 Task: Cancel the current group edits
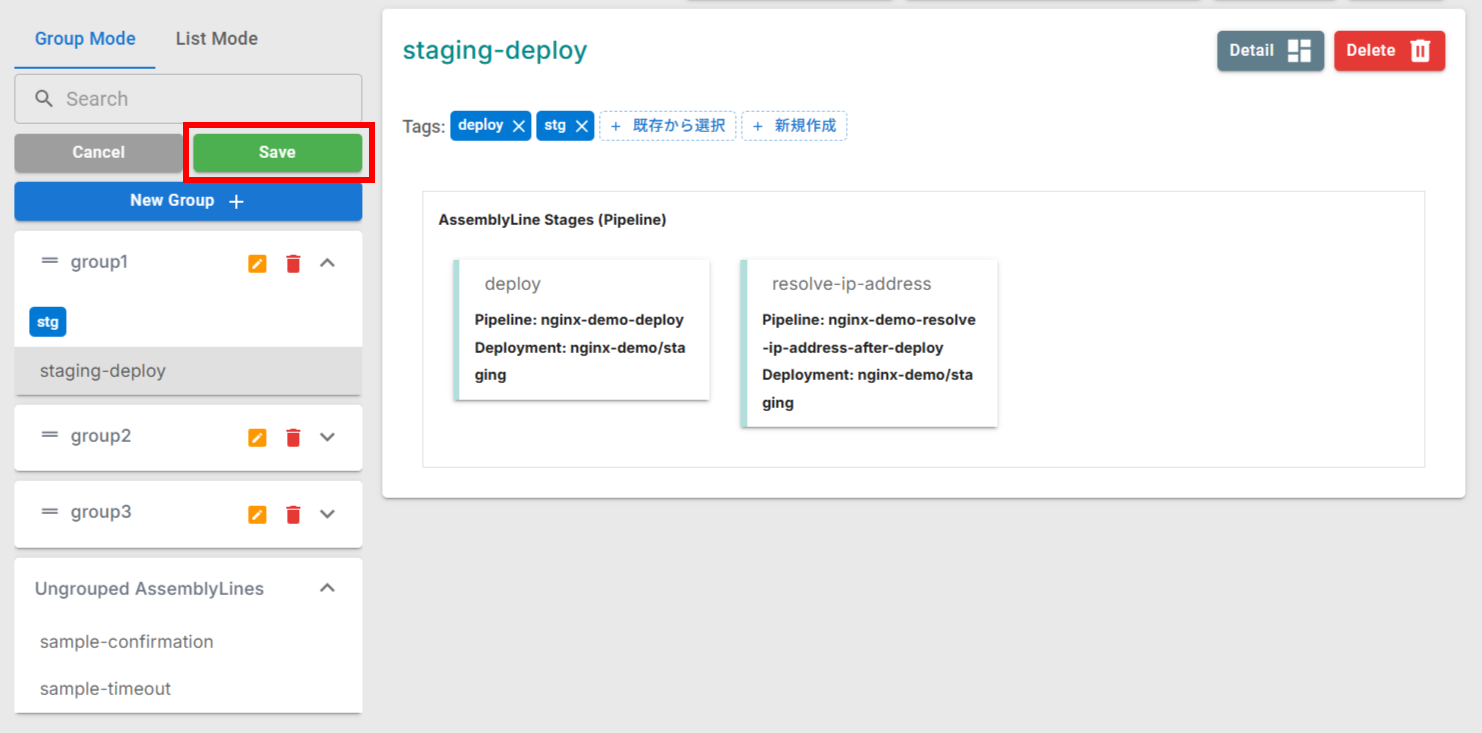point(98,152)
